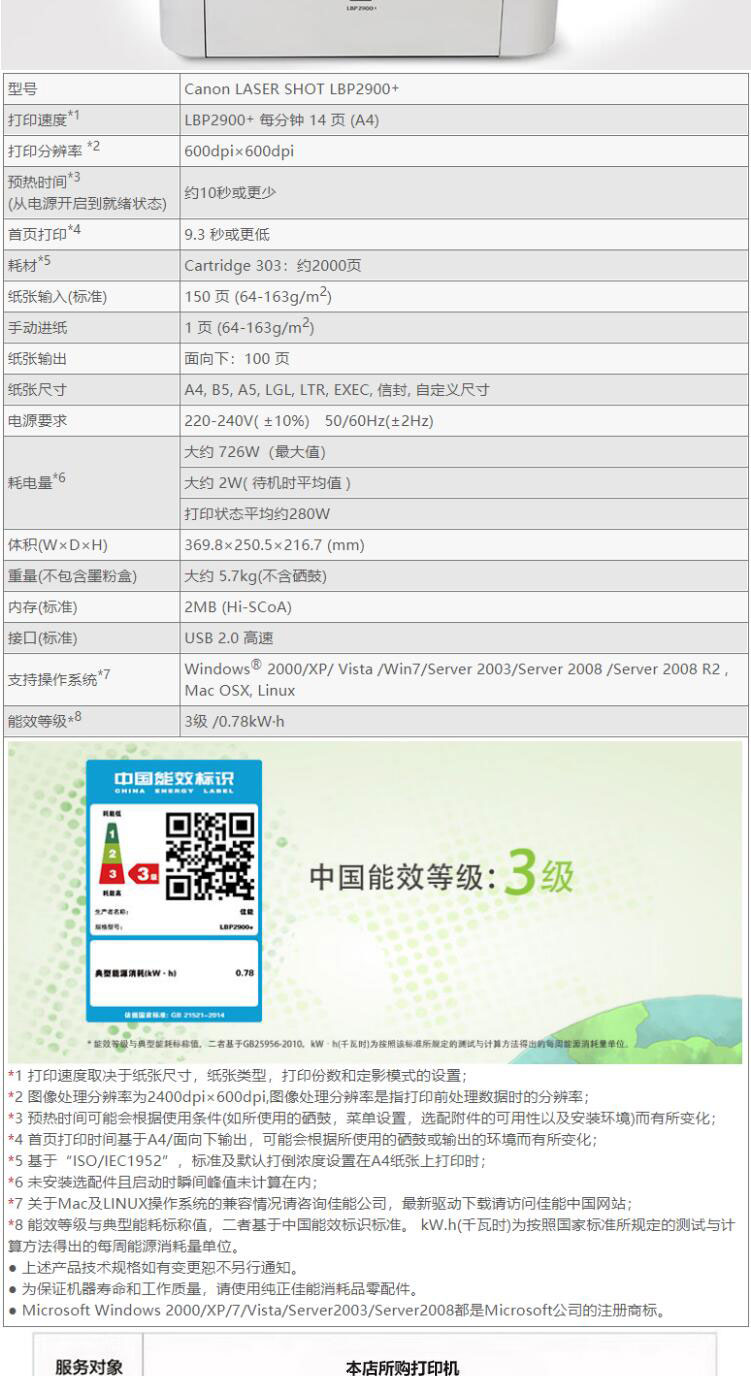This screenshot has width=751, height=1376.
Task: Click '大约 5.7kg(不含硒鼓)' weight value
Action: pyautogui.click(x=256, y=576)
